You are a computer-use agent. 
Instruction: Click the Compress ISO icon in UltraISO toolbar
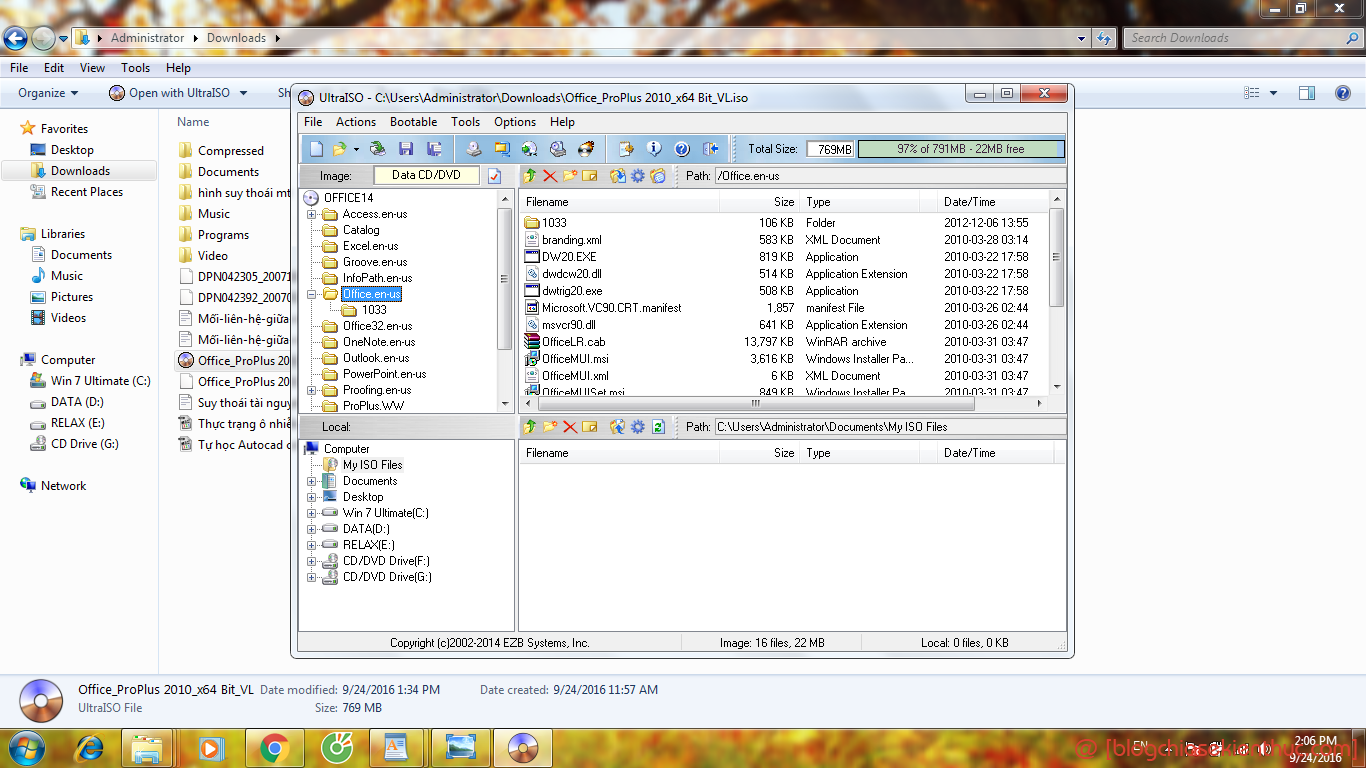(502, 149)
